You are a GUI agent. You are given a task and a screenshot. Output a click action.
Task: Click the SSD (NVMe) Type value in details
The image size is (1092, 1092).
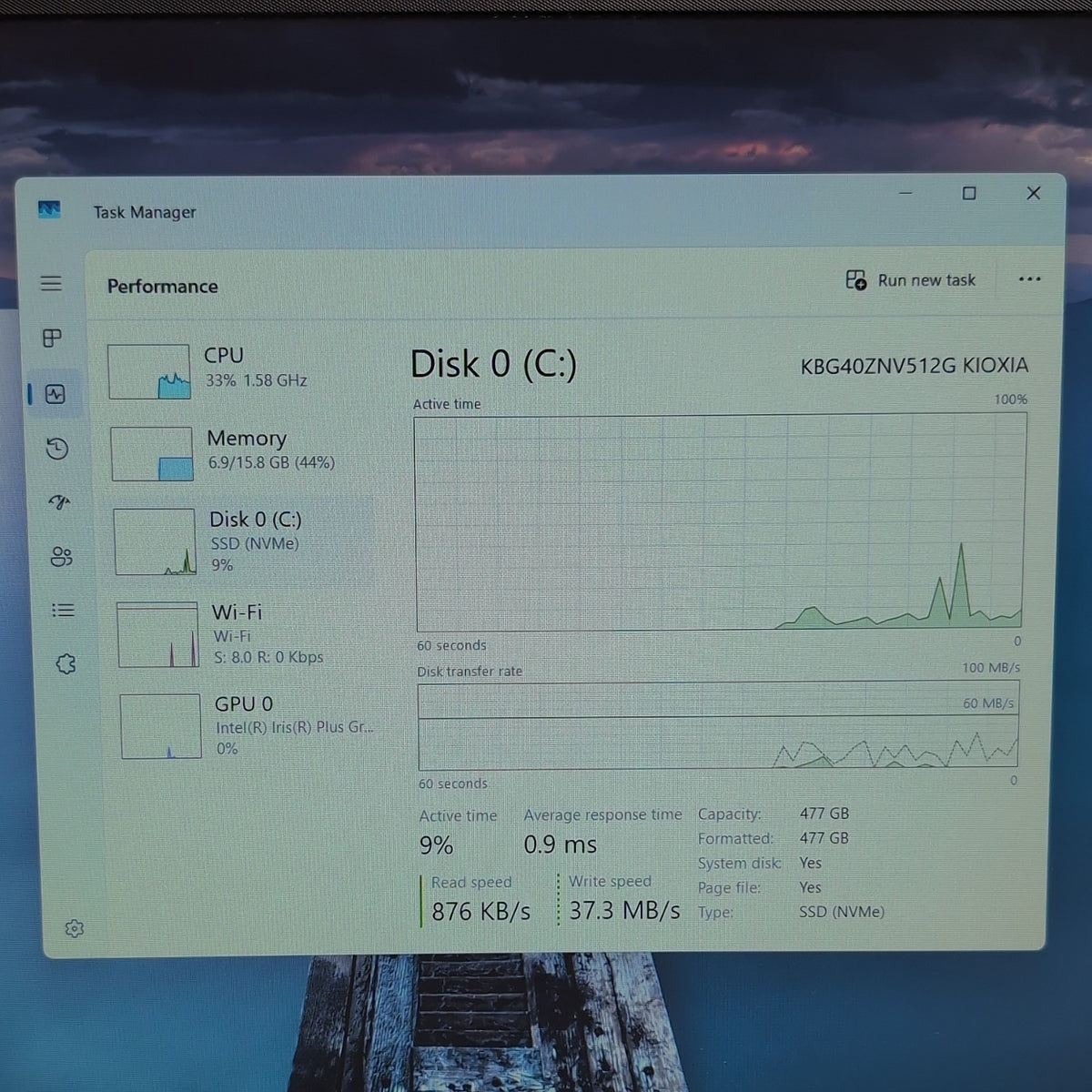coord(842,912)
